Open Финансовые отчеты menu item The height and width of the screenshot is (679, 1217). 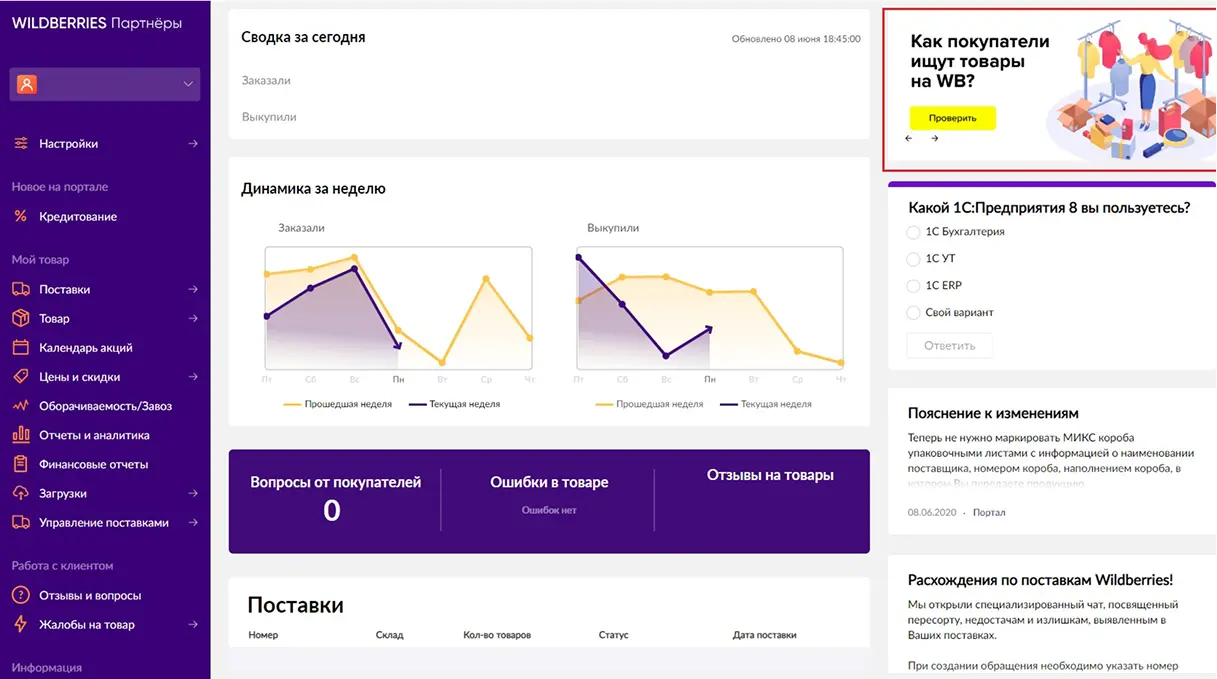click(x=93, y=465)
